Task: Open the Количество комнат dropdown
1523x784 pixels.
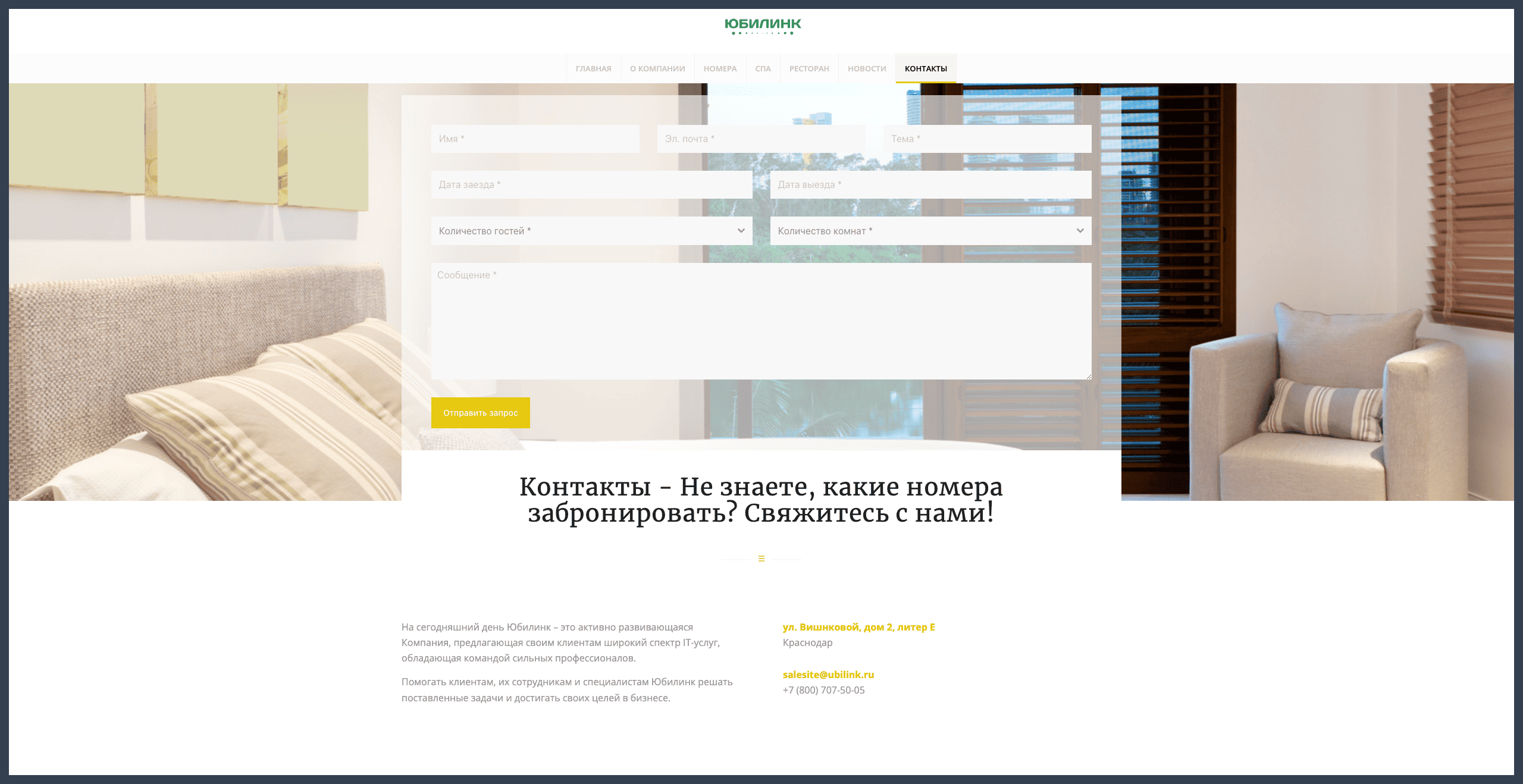Action: (x=930, y=231)
